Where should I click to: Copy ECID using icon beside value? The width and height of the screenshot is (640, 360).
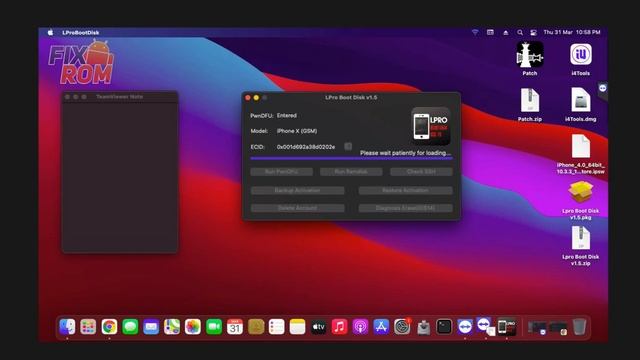[x=348, y=146]
